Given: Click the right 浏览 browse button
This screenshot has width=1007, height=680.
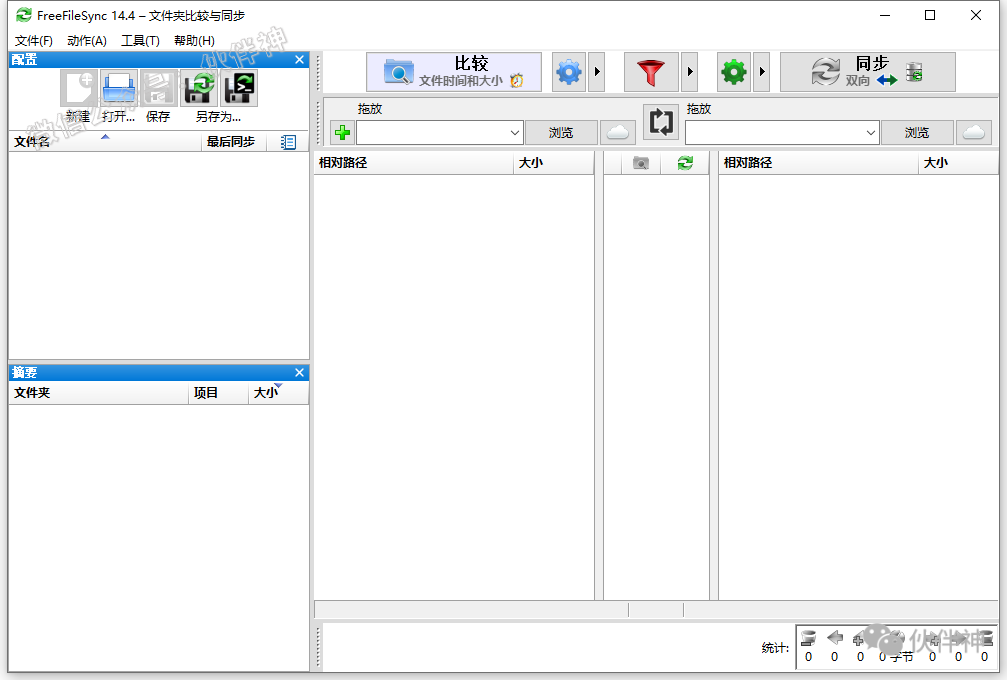Looking at the screenshot, I should (917, 133).
